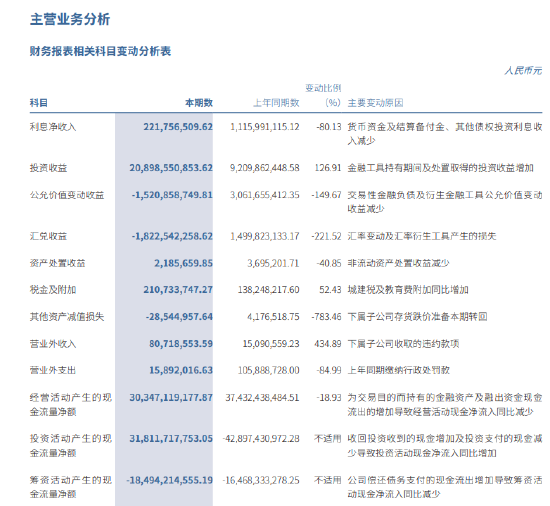Screen dimensions: 550x506
Task: Click the value 31,811,717,753.05
Action: 171,439
